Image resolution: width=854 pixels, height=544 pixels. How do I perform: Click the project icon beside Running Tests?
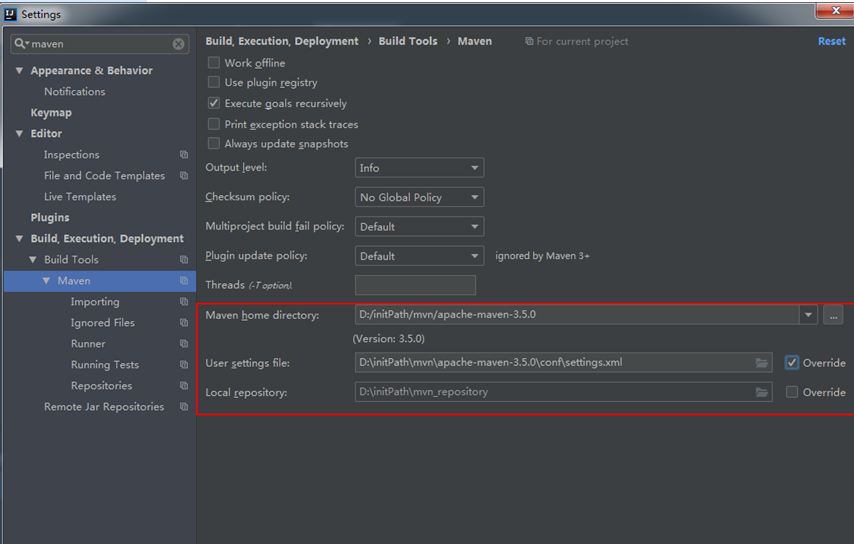[x=184, y=365]
